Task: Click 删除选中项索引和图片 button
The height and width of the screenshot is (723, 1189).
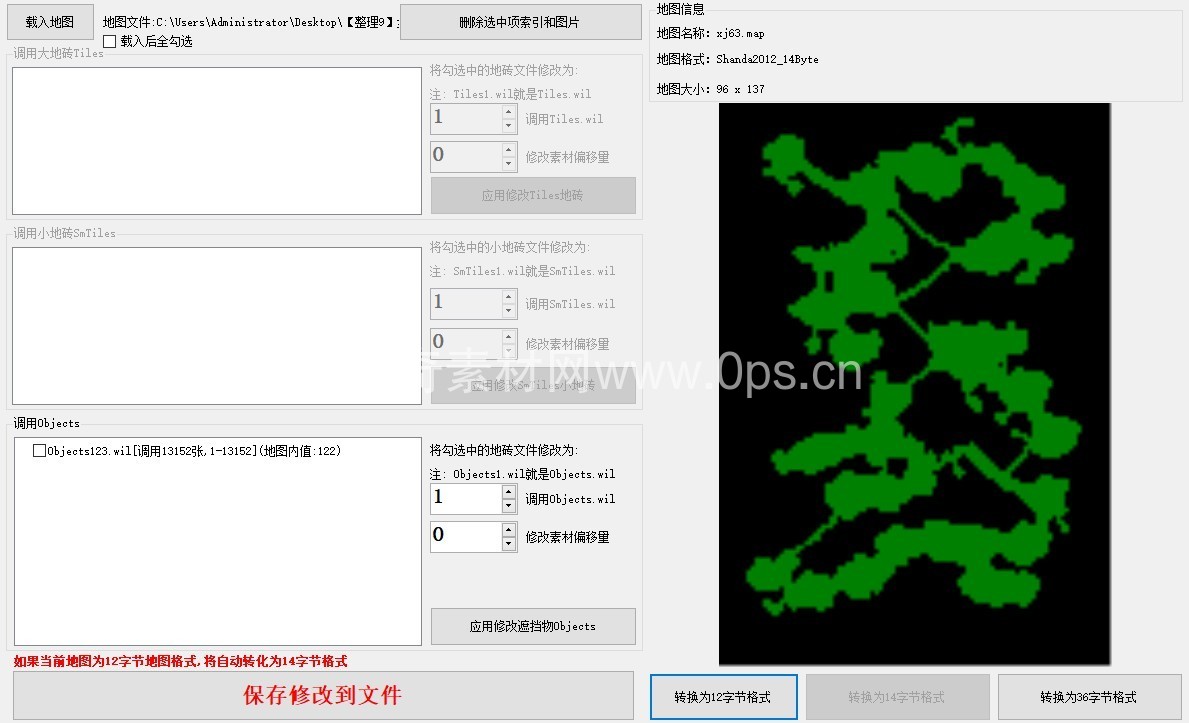Action: point(520,22)
